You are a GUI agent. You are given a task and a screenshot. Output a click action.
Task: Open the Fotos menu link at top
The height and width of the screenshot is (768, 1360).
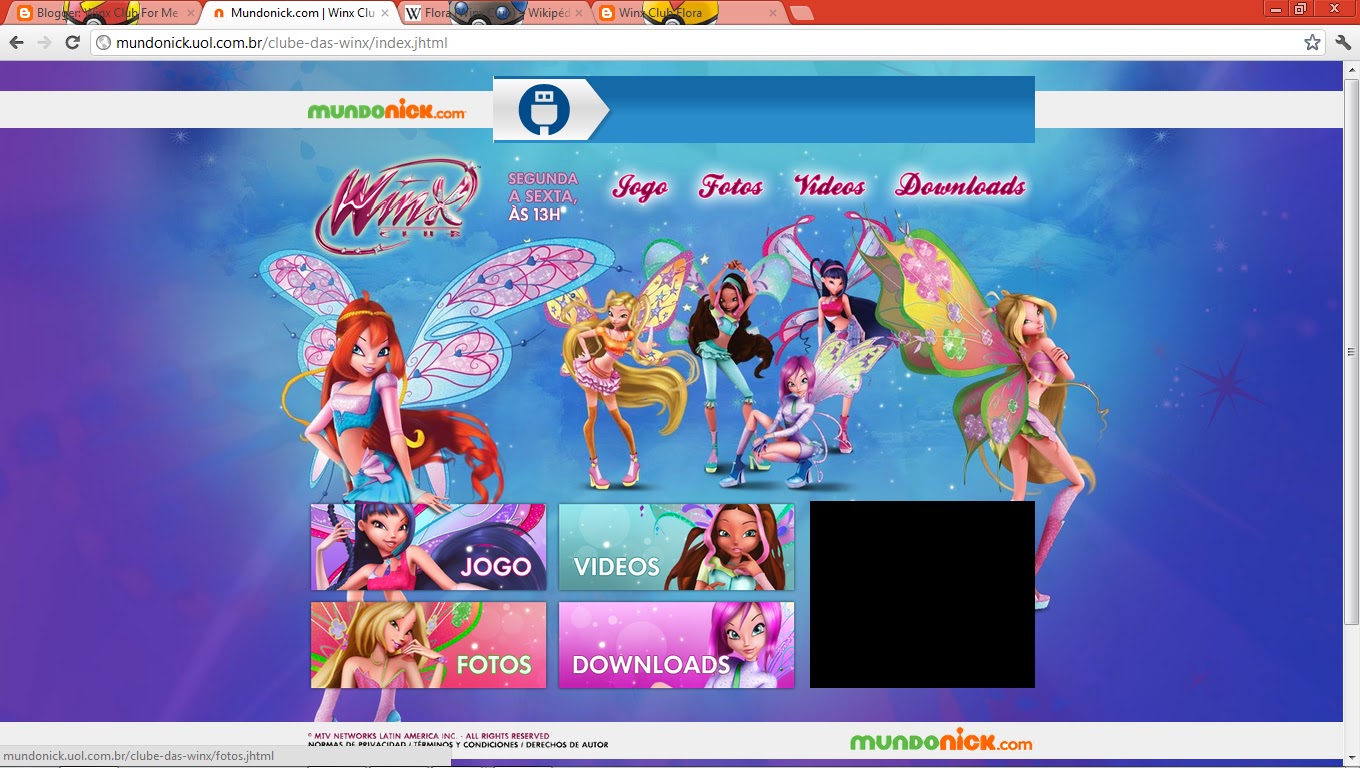[731, 186]
